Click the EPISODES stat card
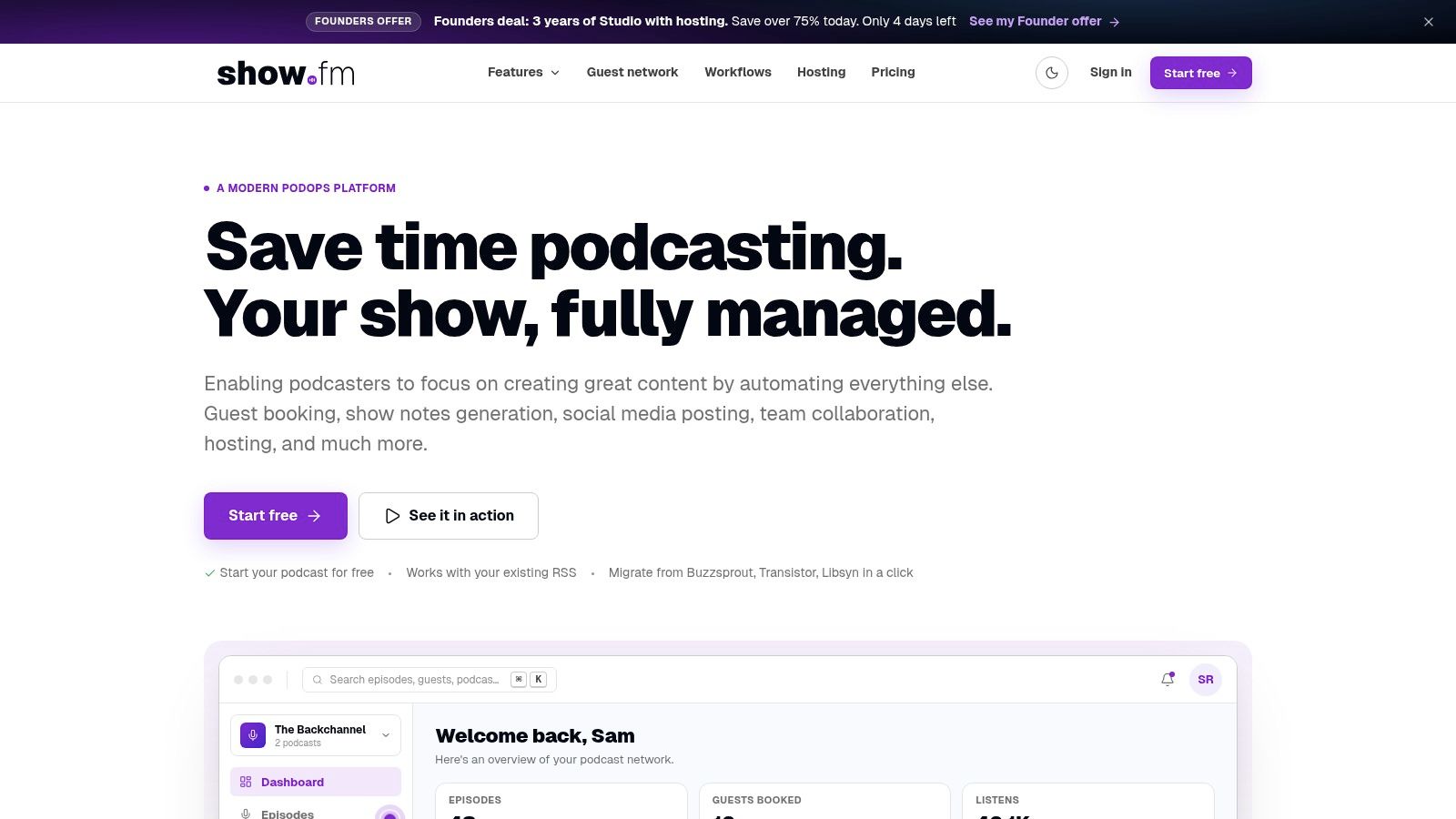 pos(561,801)
